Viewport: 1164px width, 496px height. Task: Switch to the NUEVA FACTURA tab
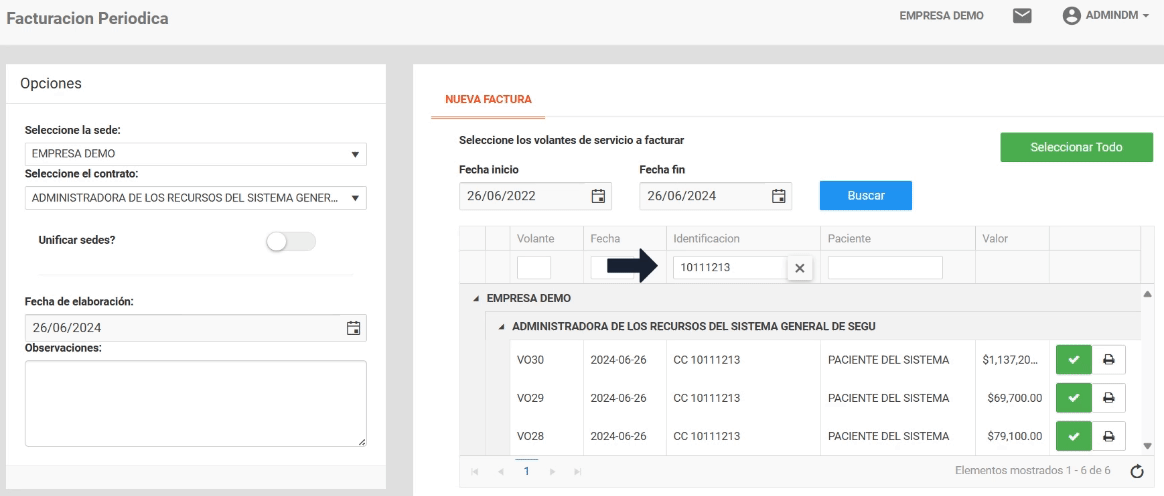[x=488, y=99]
